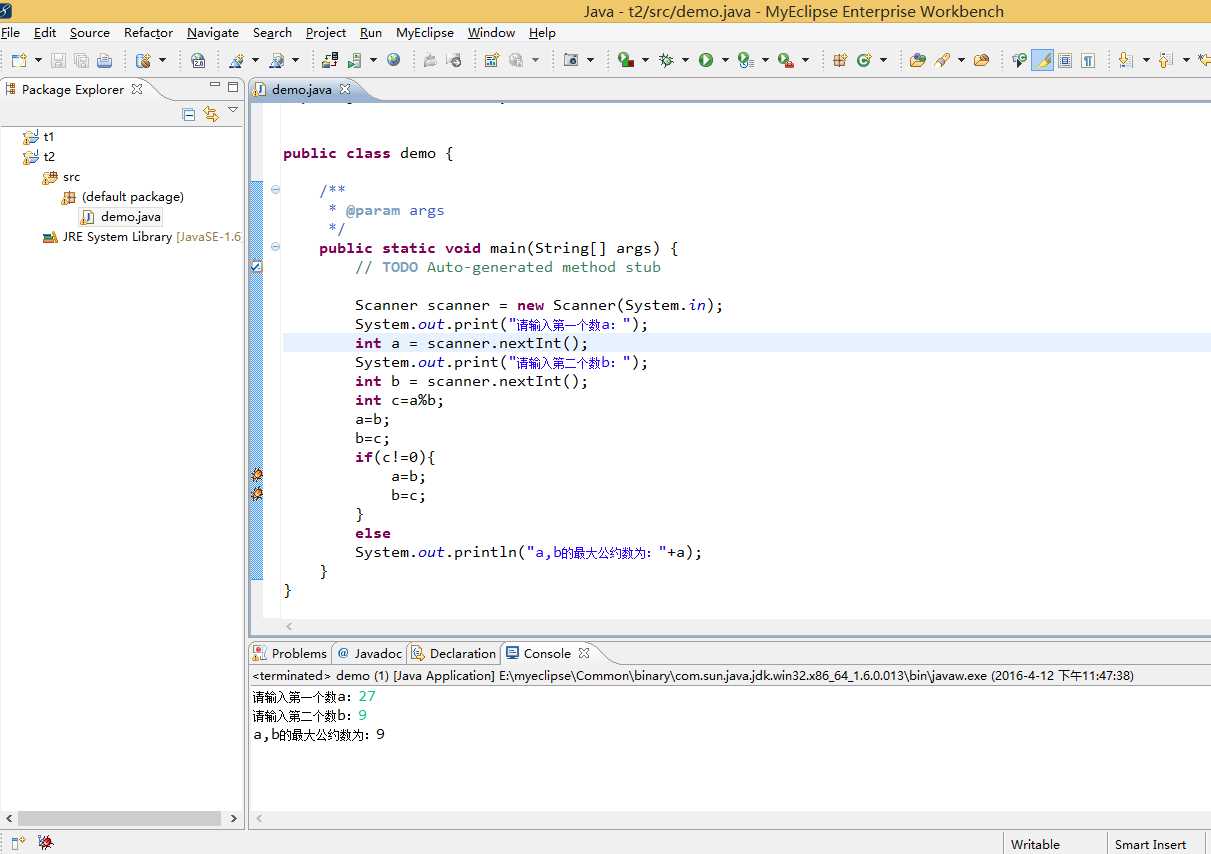Click the Next Annotation arrow icon
This screenshot has height=854, width=1211.
1125,60
